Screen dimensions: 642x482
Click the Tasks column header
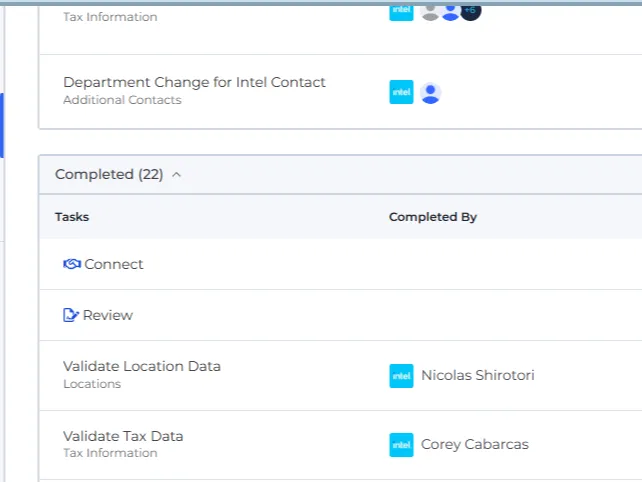coord(72,217)
